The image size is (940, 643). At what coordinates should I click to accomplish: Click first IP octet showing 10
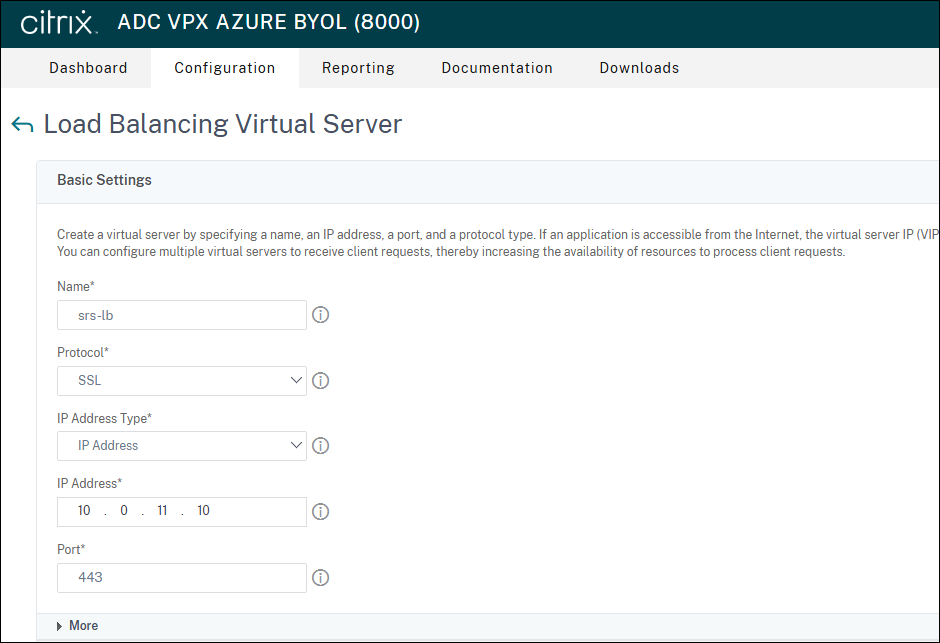click(x=84, y=511)
